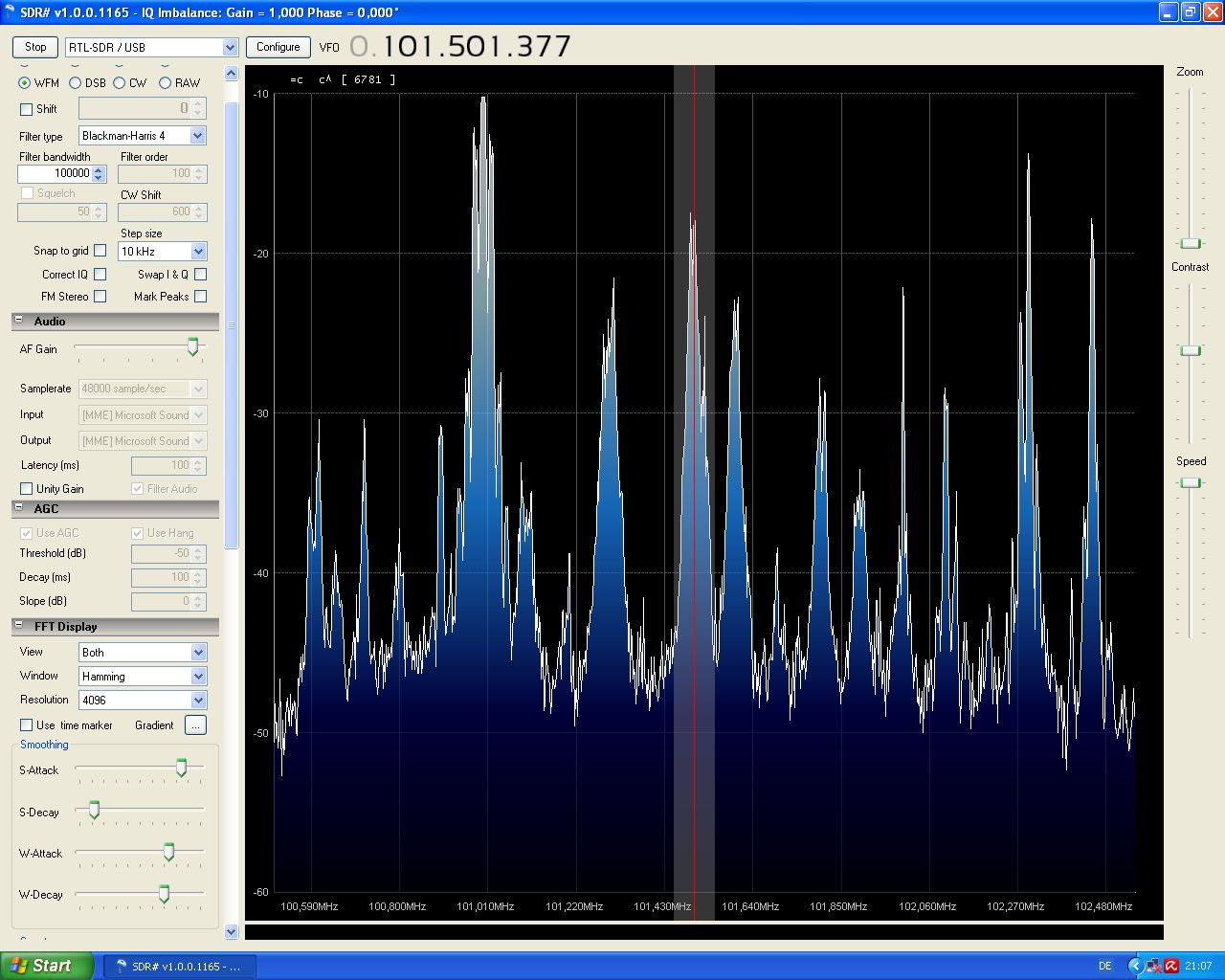Open the Windows Start menu
Screen dimensions: 1225x980
point(47,966)
